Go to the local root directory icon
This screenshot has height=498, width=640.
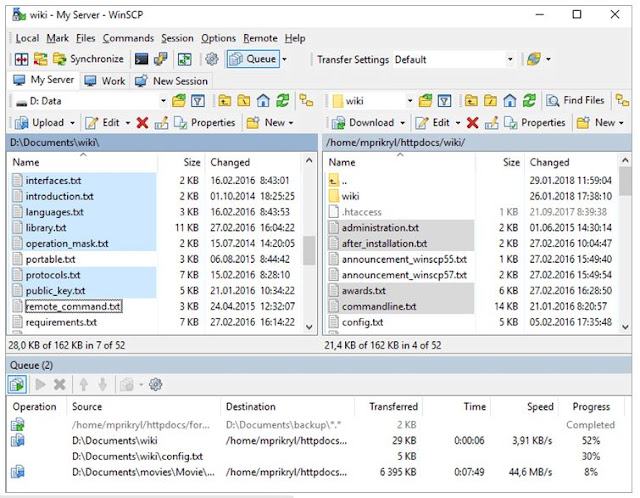[244, 100]
